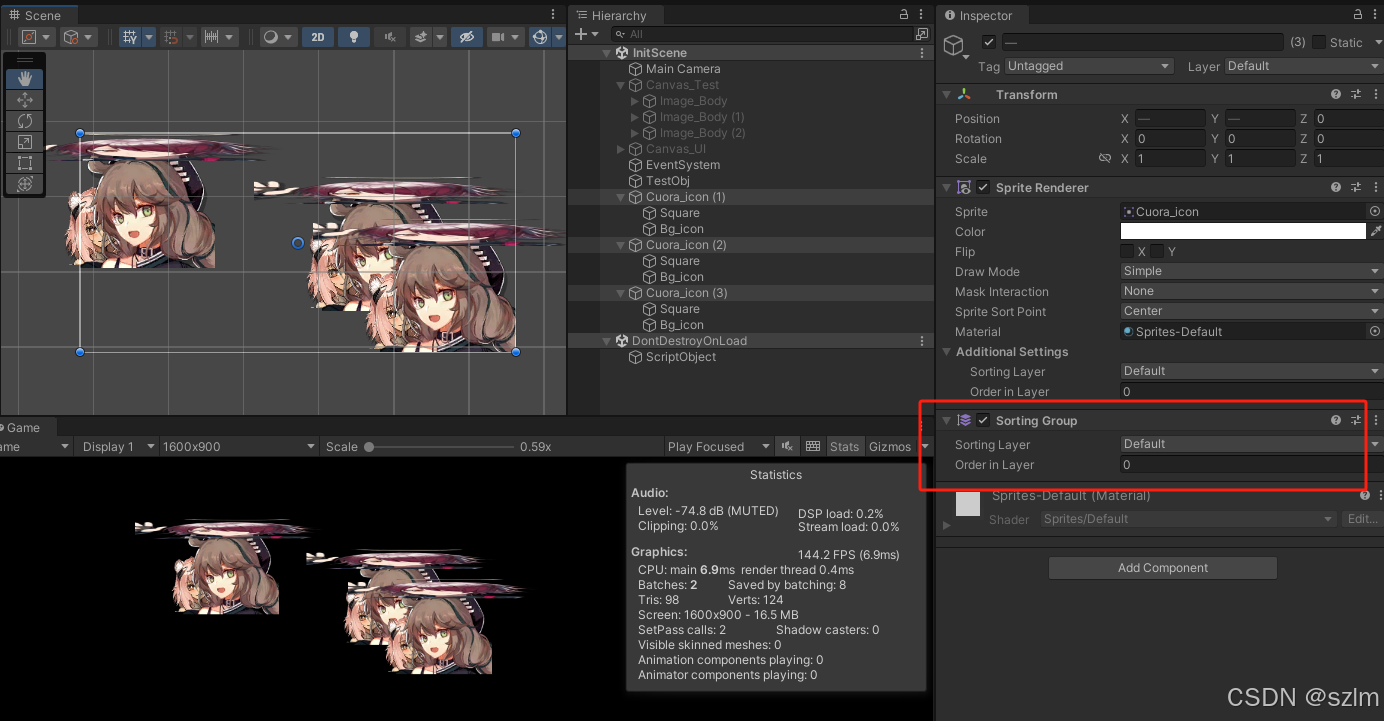Expand Image_Body (1) in Hierarchy

point(635,117)
